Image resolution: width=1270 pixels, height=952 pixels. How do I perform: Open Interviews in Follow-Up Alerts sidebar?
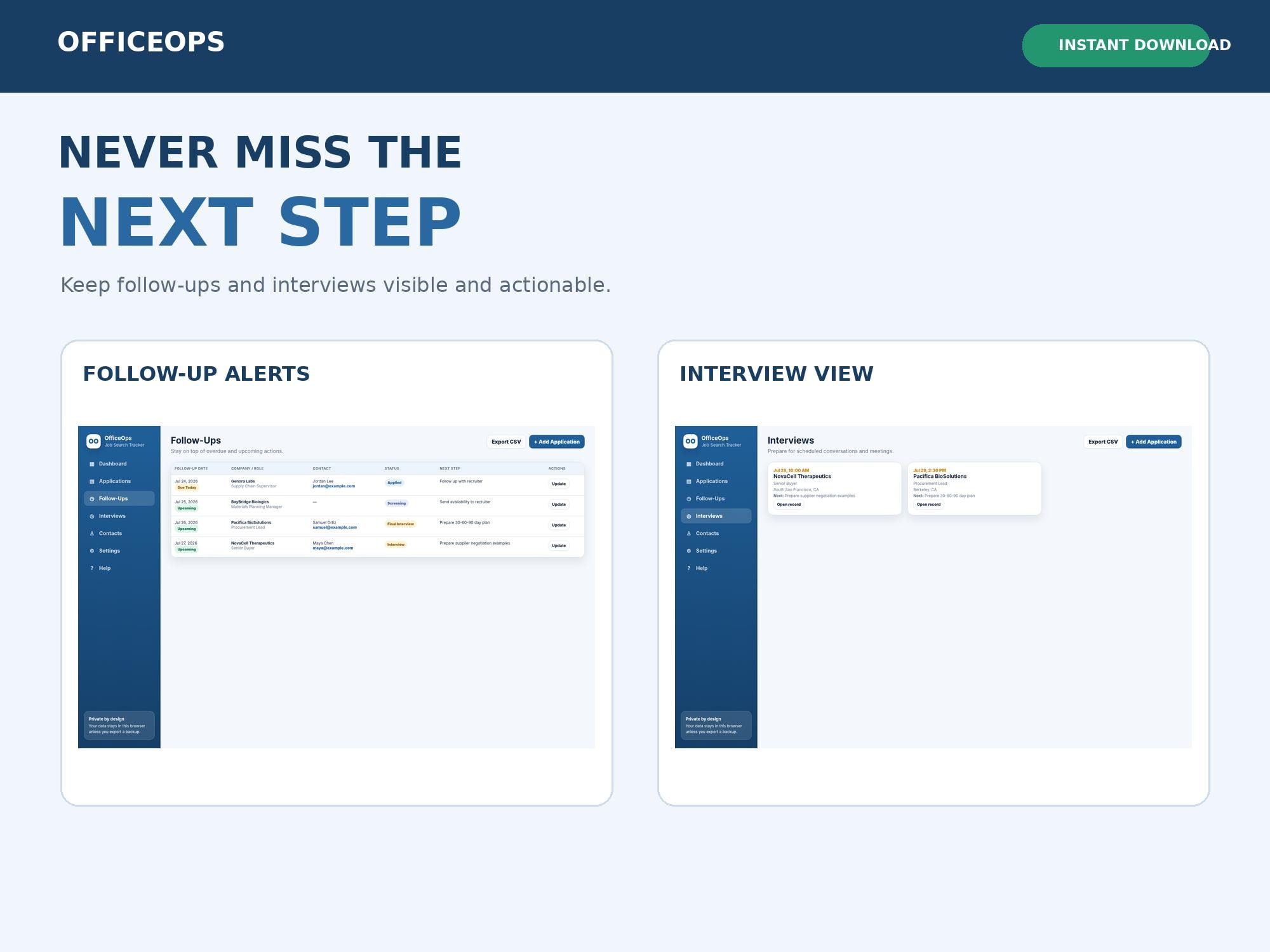click(x=119, y=516)
